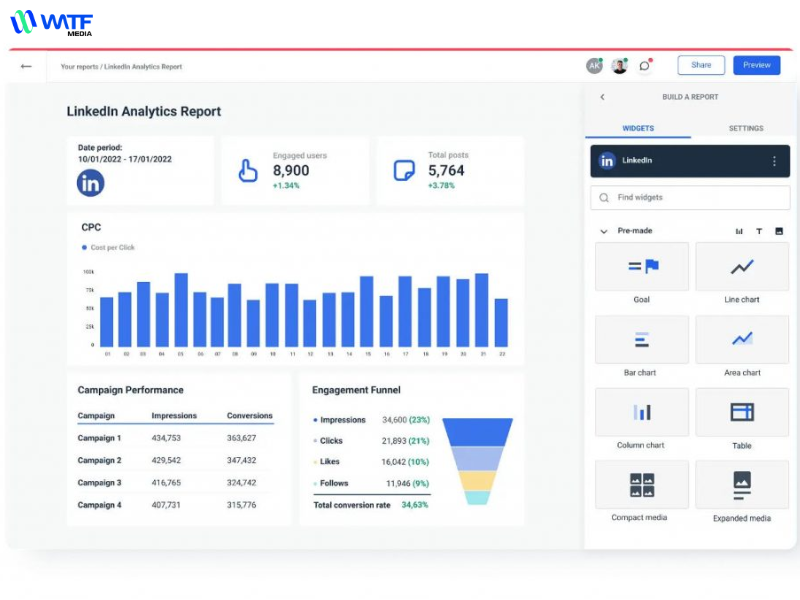
Task: Select the Campaign 4 row label
Action: tap(99, 505)
